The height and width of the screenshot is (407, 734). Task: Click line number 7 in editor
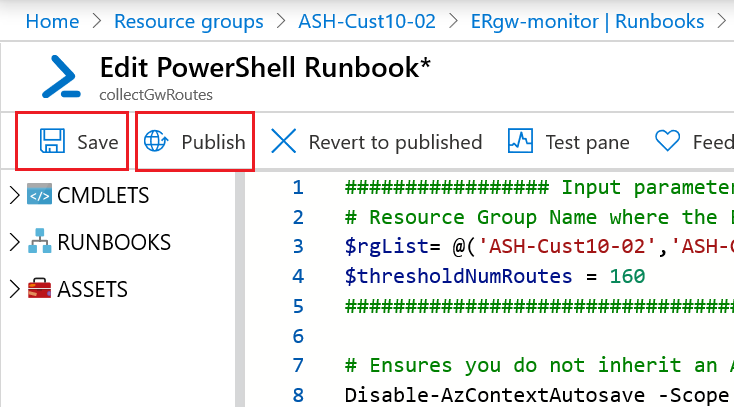click(298, 365)
